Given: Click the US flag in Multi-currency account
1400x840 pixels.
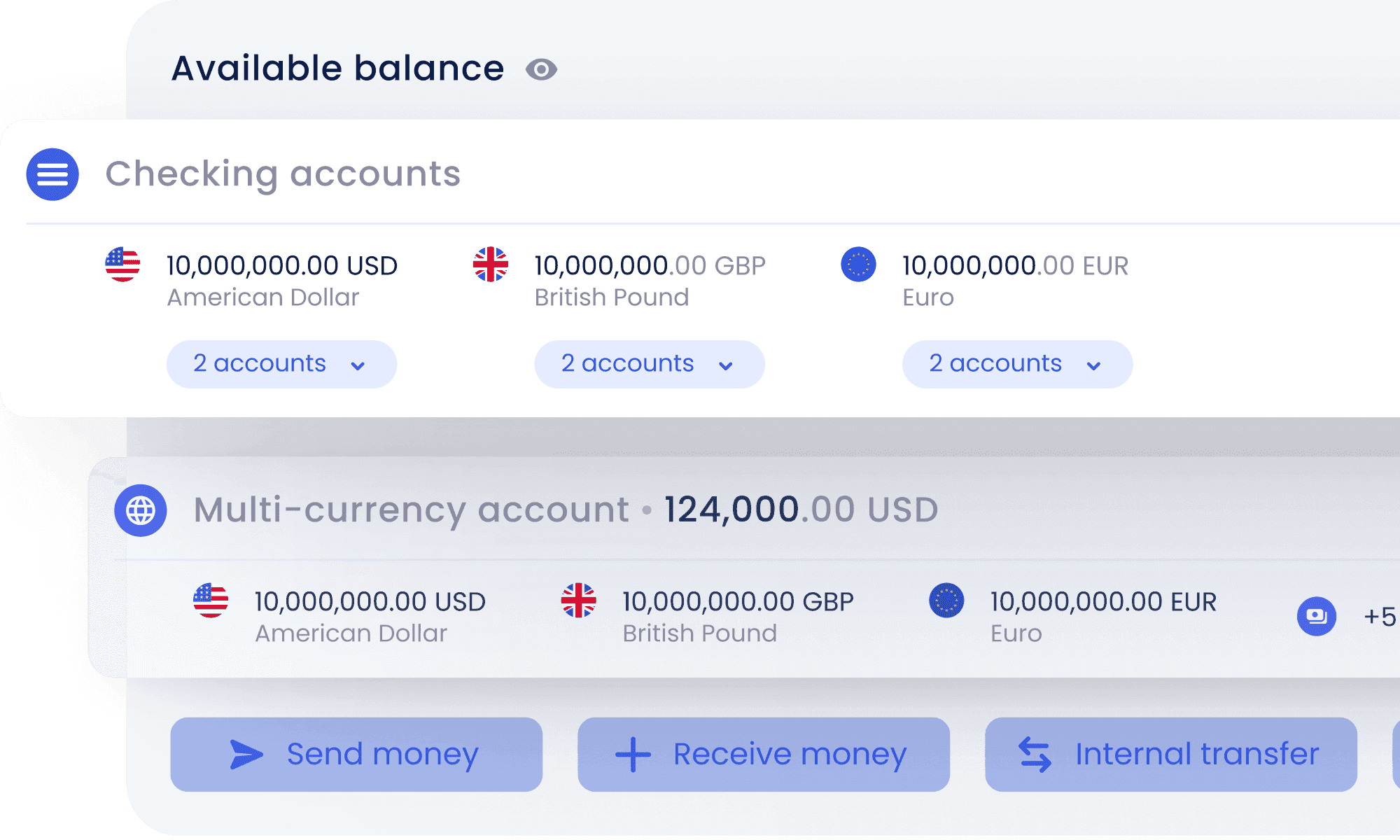Looking at the screenshot, I should (211, 601).
